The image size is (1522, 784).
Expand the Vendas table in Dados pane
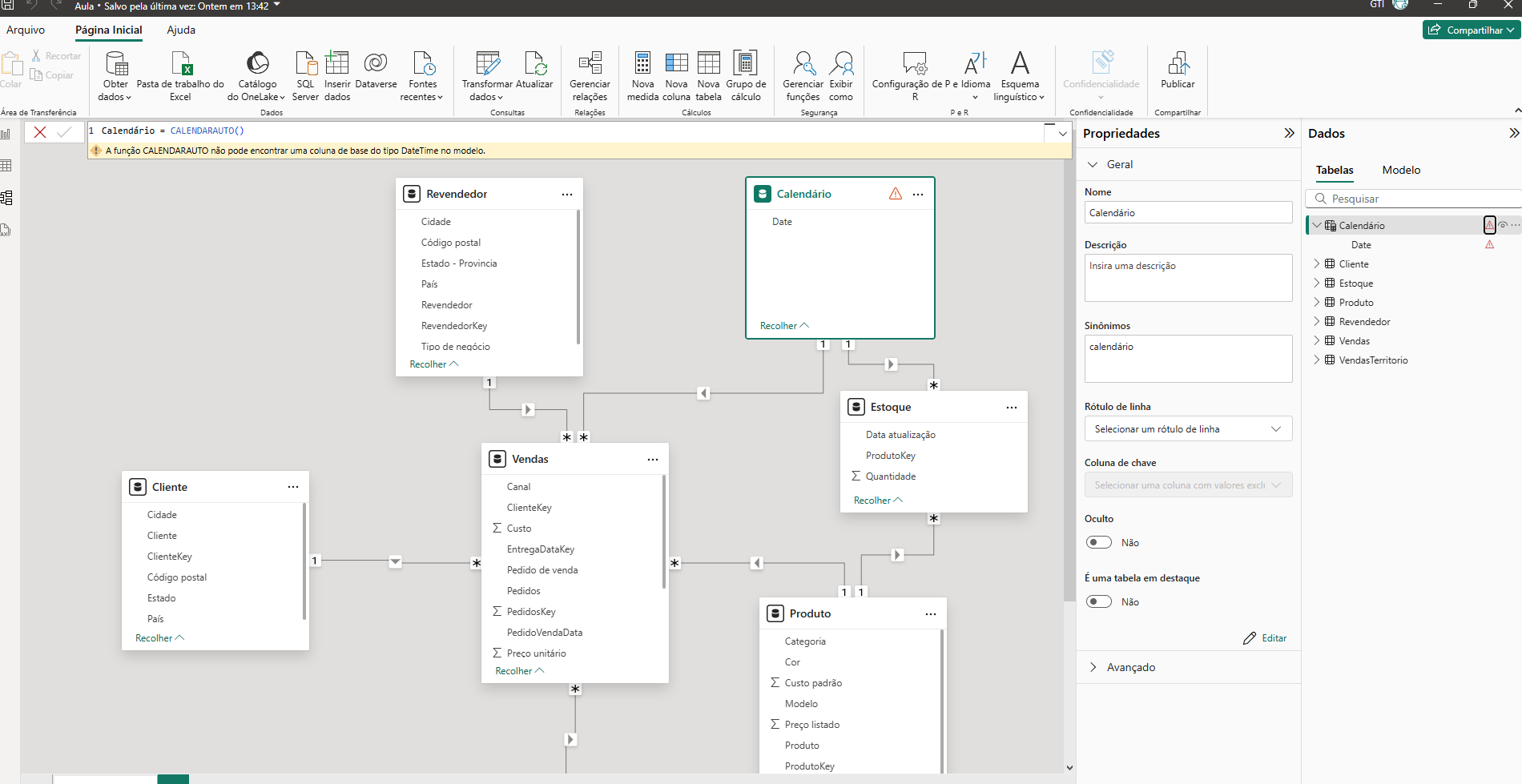[x=1316, y=340]
